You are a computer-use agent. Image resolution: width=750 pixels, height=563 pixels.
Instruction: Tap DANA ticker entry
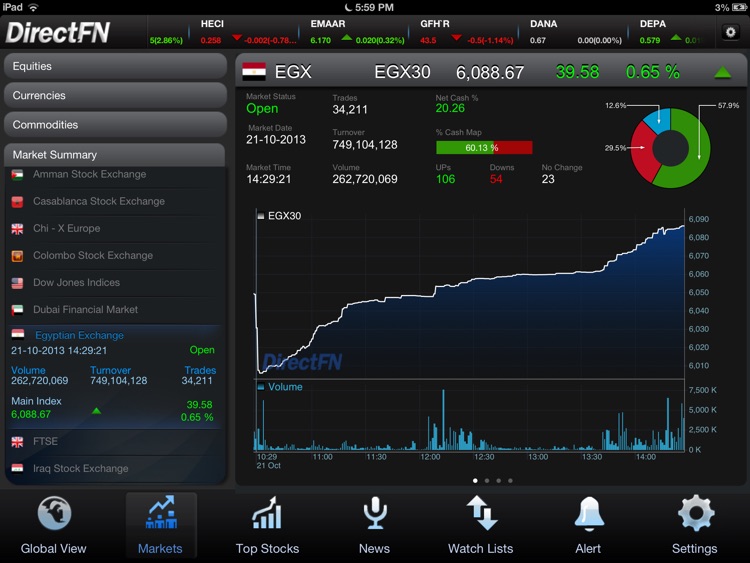(x=574, y=32)
